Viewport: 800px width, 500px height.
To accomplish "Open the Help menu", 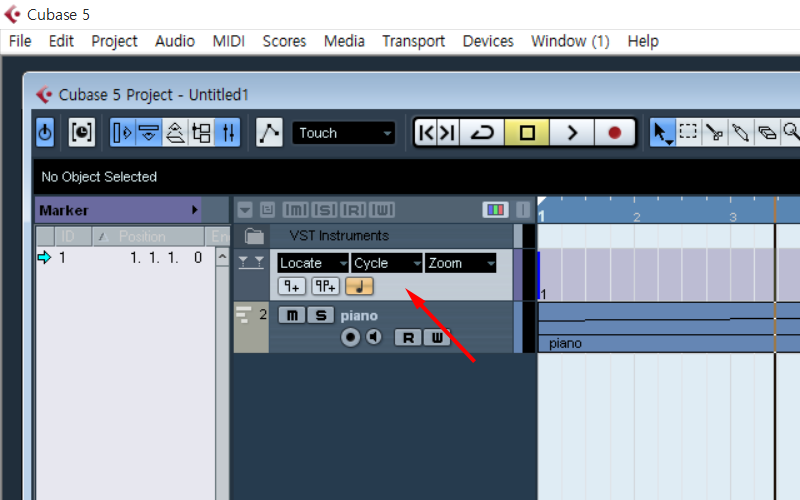I will click(x=643, y=41).
